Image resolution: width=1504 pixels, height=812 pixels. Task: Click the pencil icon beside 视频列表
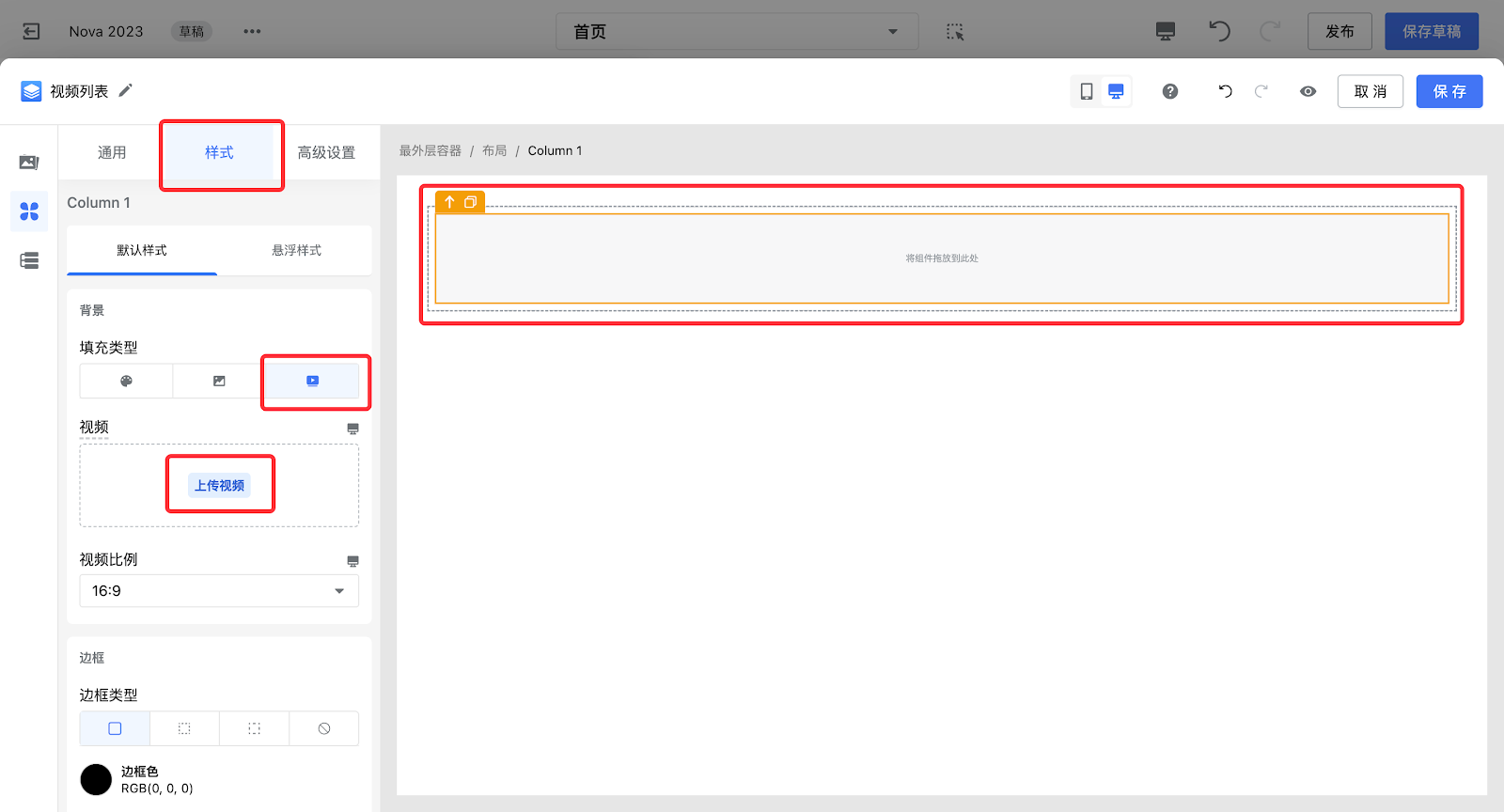(x=126, y=90)
